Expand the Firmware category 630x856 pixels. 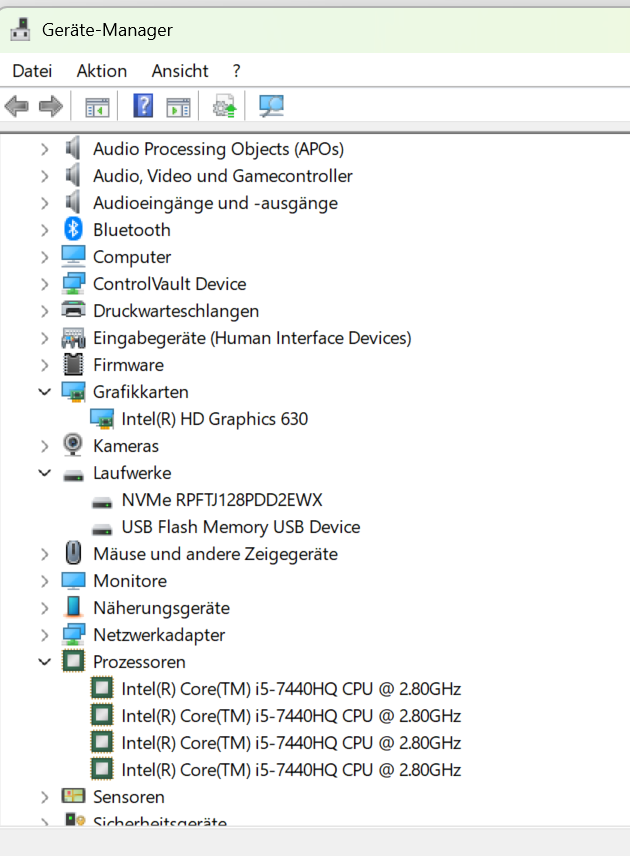(45, 365)
